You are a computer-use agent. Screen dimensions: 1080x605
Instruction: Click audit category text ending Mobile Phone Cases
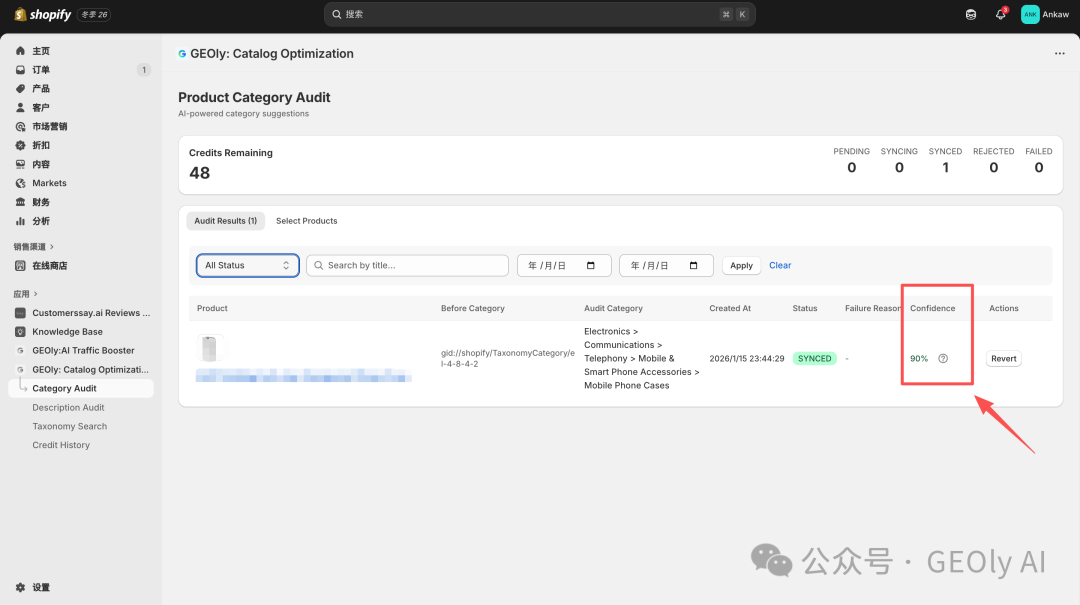point(641,358)
